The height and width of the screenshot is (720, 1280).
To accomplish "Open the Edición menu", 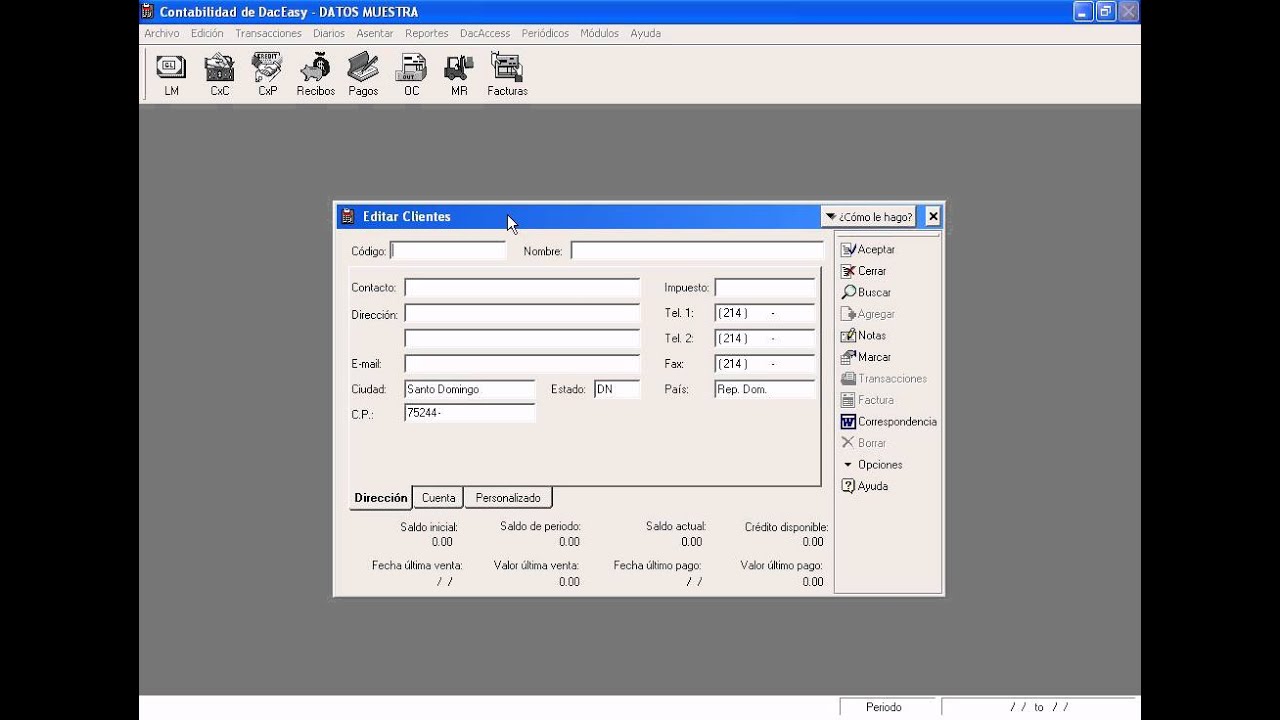I will [x=207, y=33].
